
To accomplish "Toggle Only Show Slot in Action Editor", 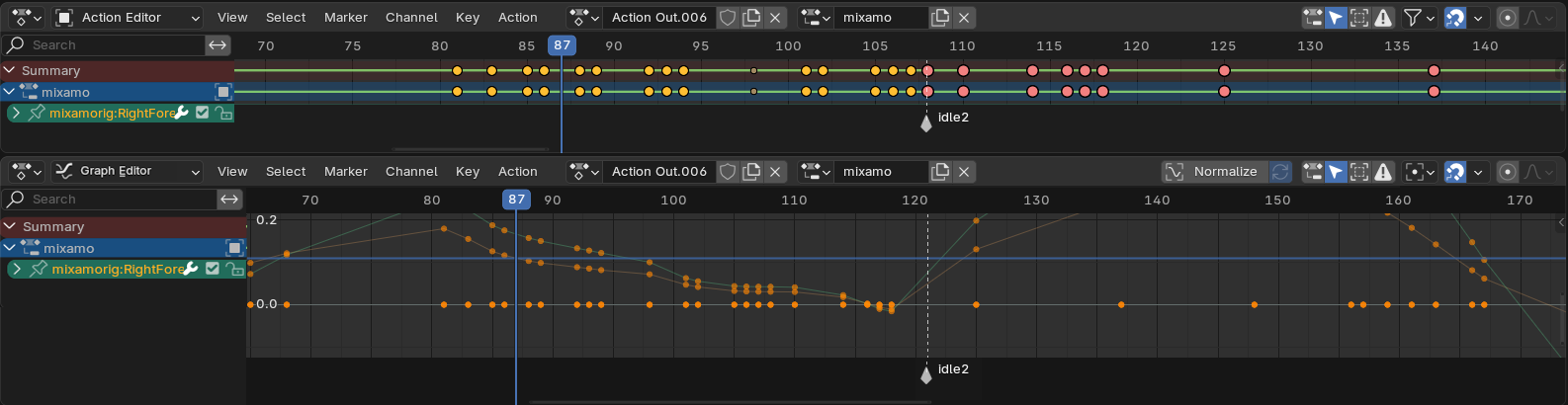I will tap(1313, 17).
